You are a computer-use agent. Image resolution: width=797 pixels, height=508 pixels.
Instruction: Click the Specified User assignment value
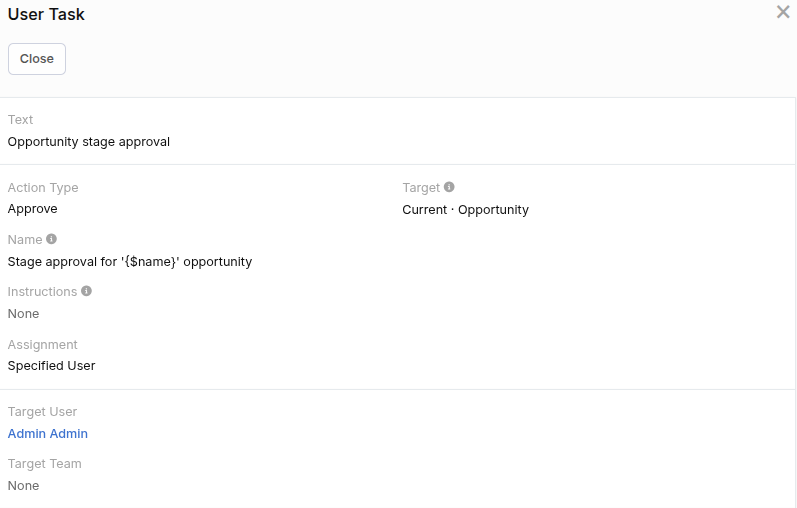[52, 366]
